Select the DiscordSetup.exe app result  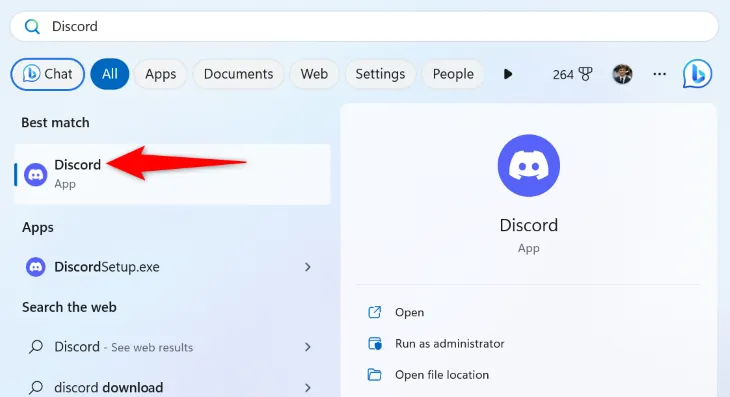(x=172, y=267)
